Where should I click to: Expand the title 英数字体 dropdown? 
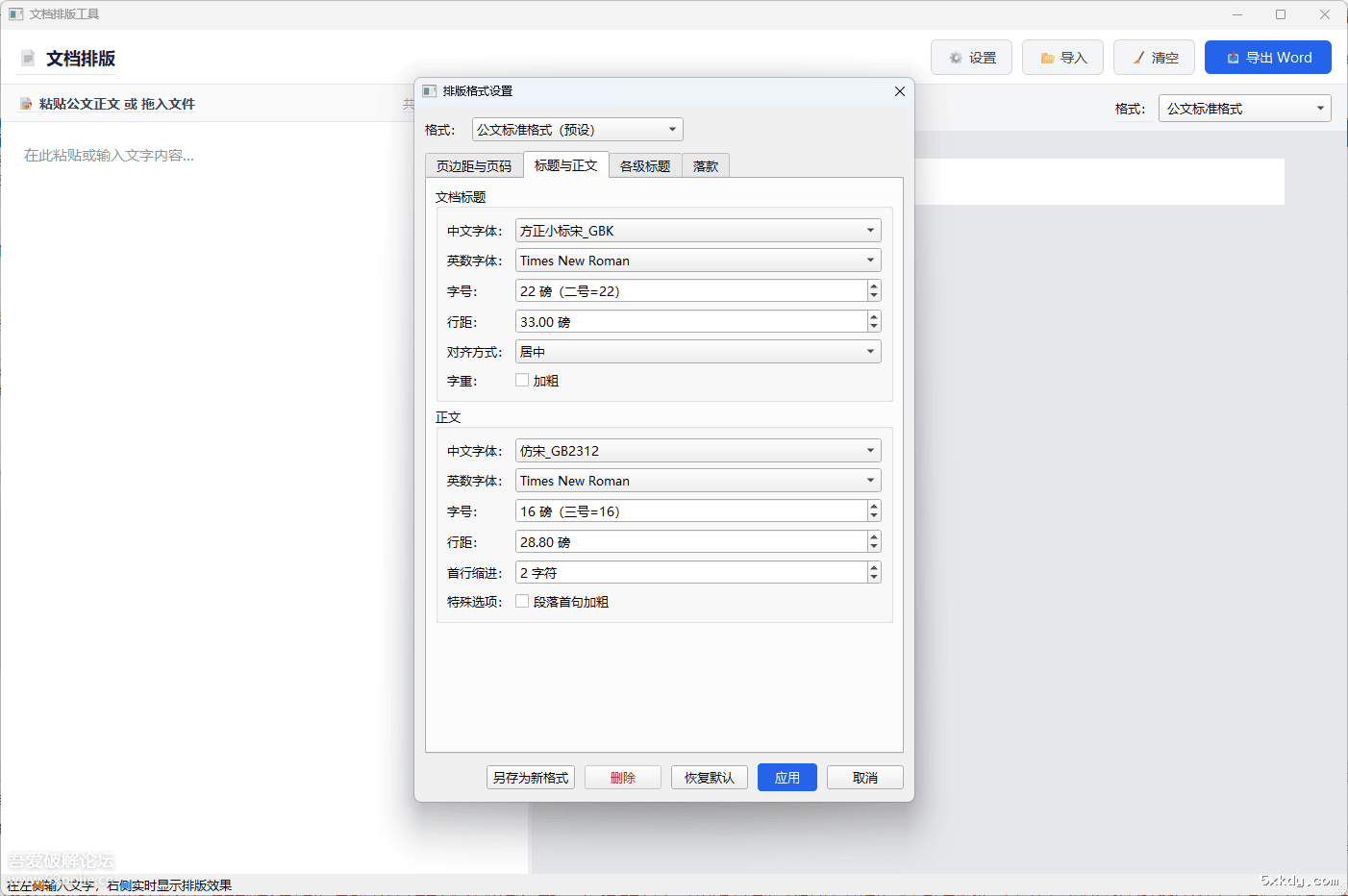point(698,261)
